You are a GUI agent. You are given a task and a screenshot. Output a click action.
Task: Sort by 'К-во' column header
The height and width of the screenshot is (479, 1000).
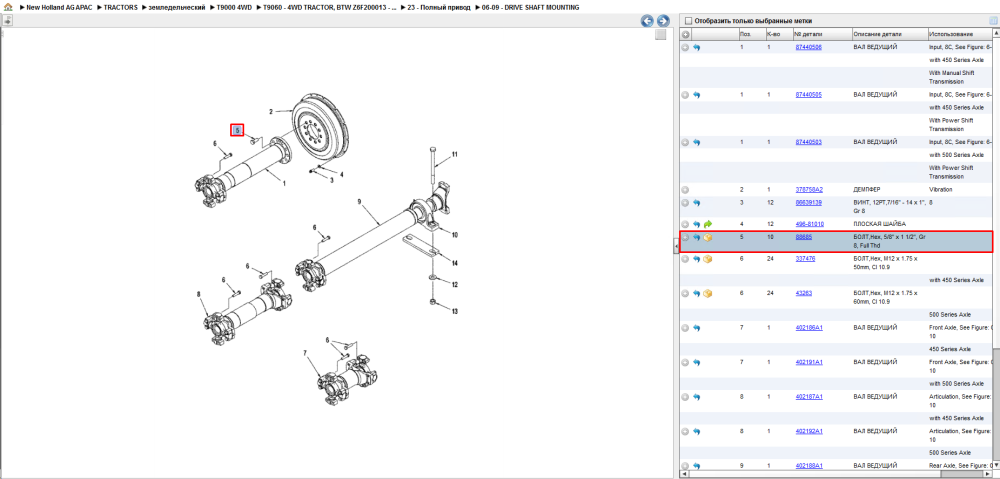(778, 34)
